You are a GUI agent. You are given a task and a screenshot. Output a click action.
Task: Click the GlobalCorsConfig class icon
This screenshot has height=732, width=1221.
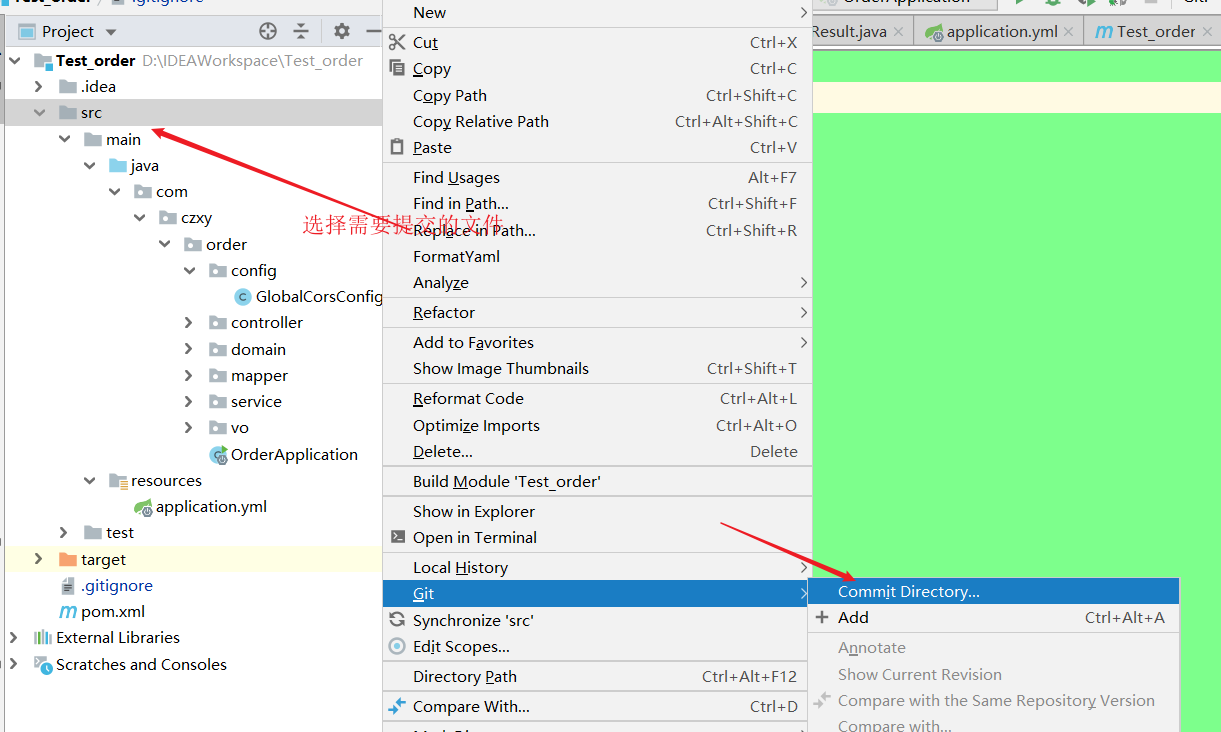click(242, 296)
